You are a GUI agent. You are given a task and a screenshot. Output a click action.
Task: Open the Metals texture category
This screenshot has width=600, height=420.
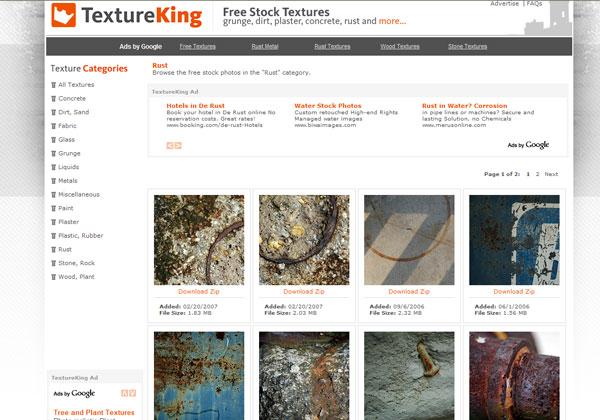click(x=68, y=181)
